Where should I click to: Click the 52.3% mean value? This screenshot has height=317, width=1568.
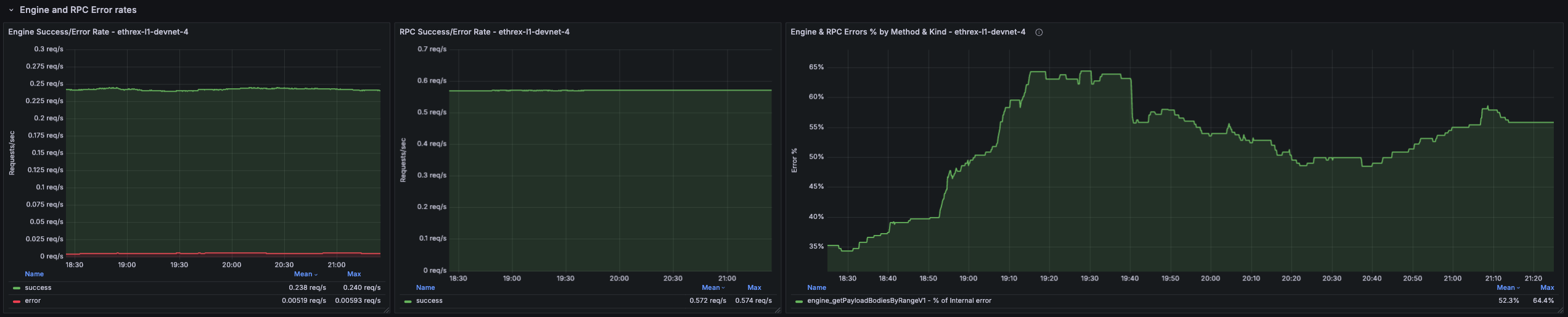click(x=1509, y=301)
